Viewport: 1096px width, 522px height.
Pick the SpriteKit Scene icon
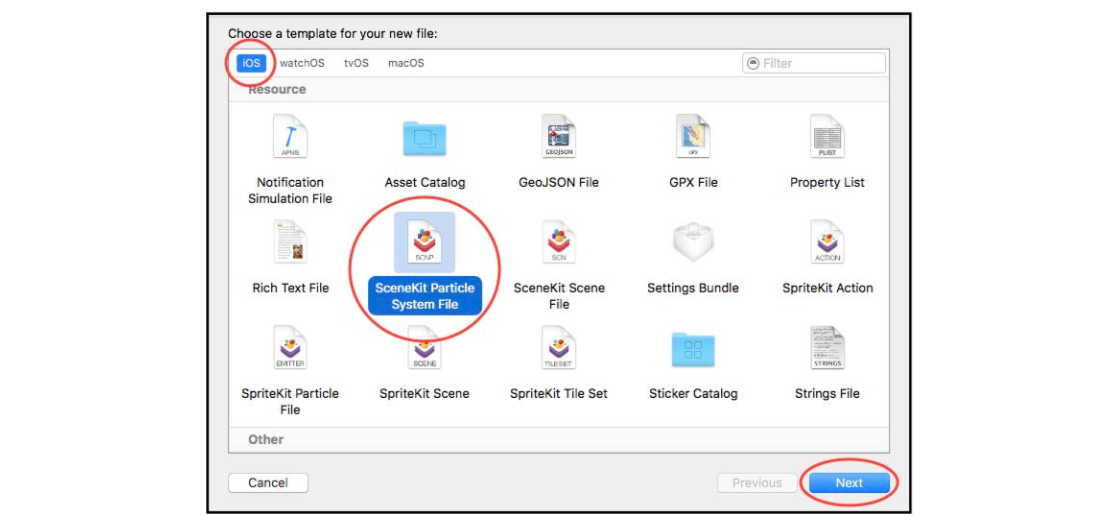(424, 348)
